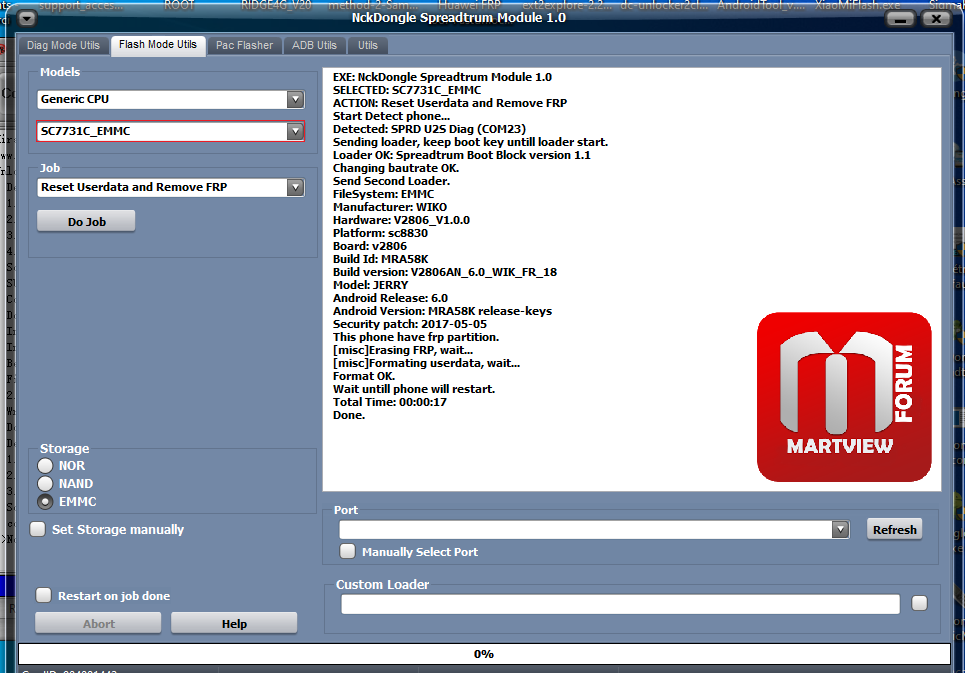Click the 0% progress bar
This screenshot has width=965, height=673.
484,654
